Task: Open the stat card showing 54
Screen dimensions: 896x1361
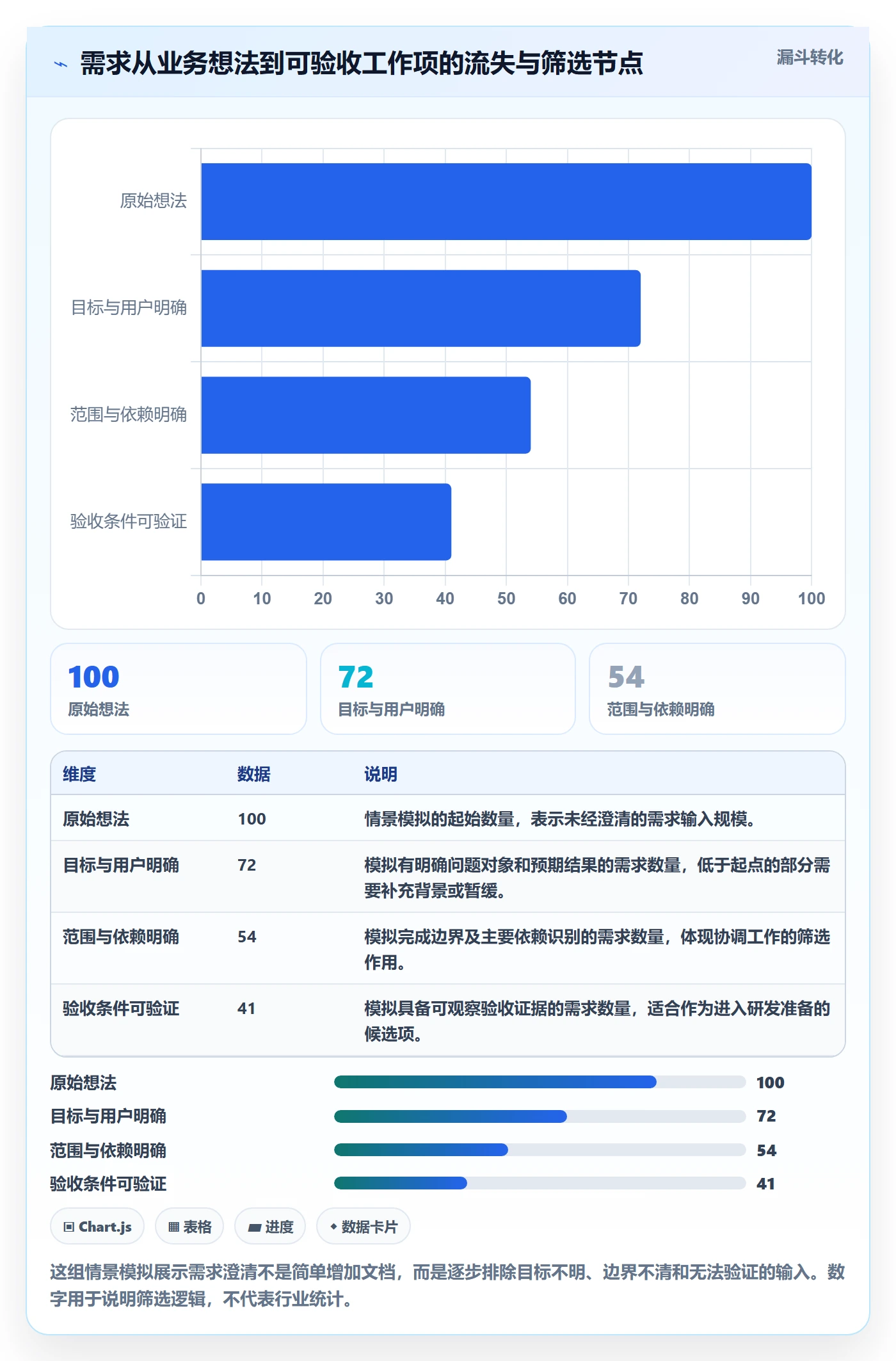Action: click(717, 689)
